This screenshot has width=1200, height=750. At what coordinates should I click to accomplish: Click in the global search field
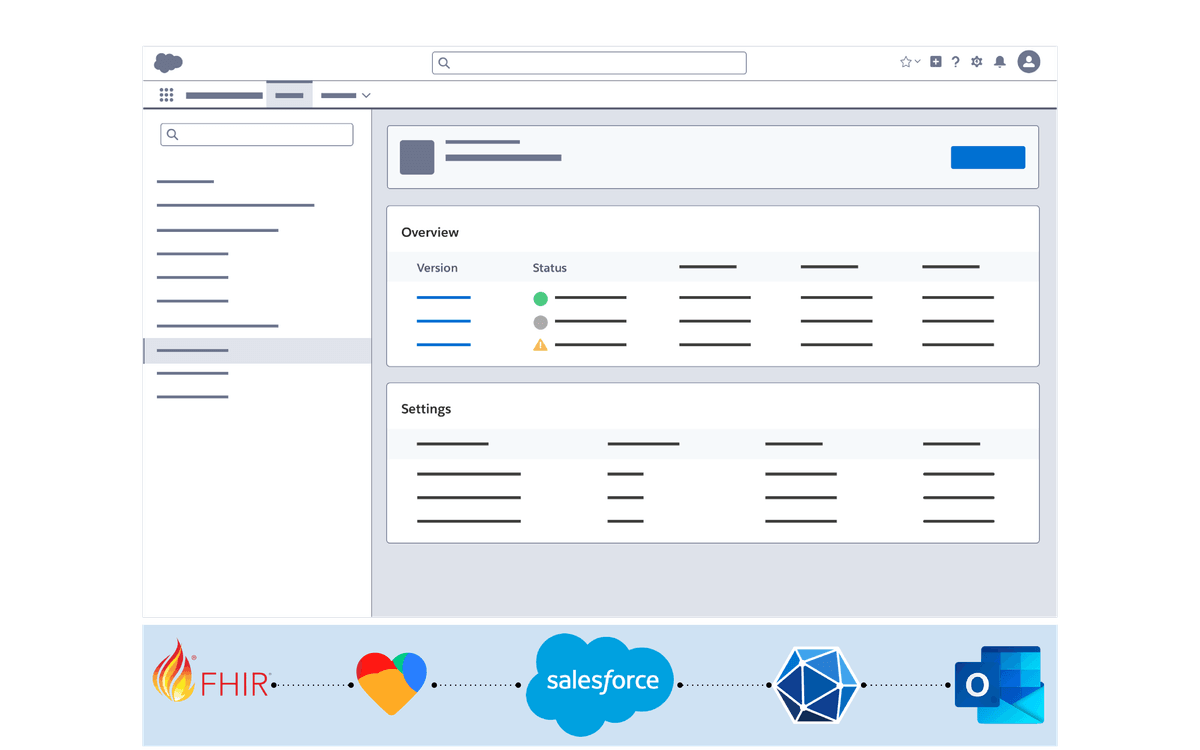coord(590,63)
